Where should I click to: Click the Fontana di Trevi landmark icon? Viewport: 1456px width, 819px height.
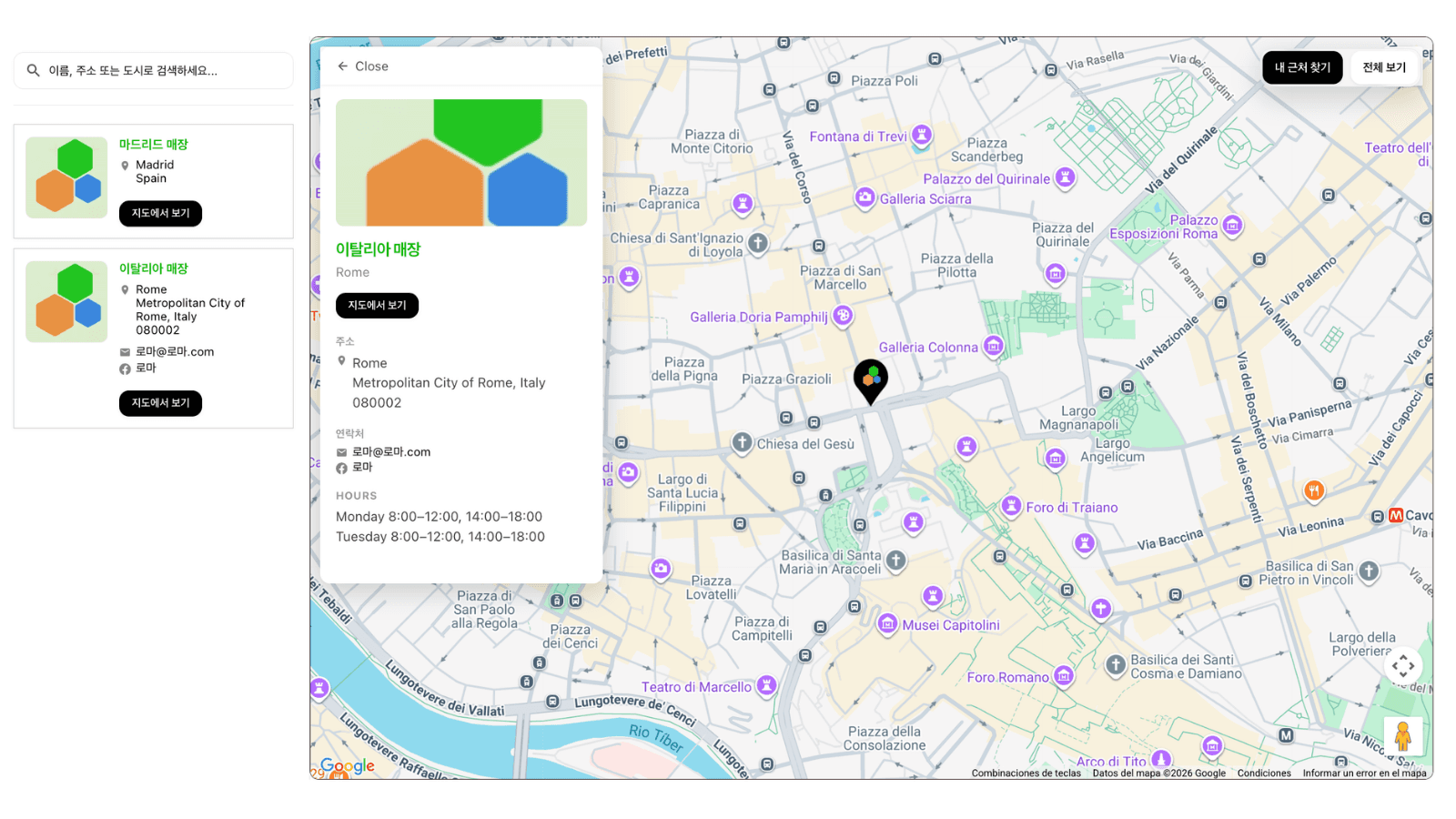click(922, 136)
